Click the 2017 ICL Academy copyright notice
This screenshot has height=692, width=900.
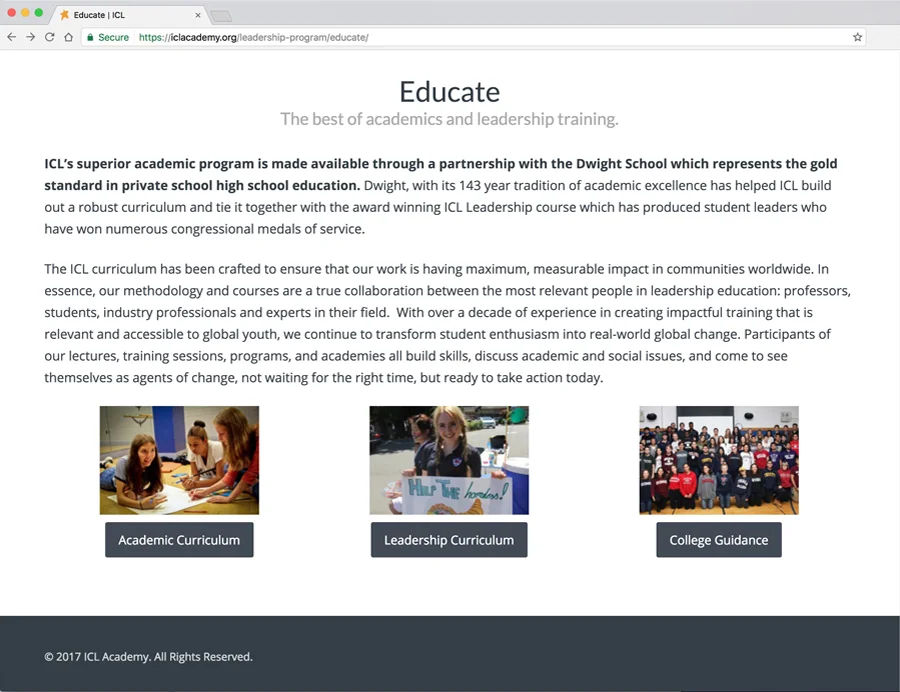[149, 656]
